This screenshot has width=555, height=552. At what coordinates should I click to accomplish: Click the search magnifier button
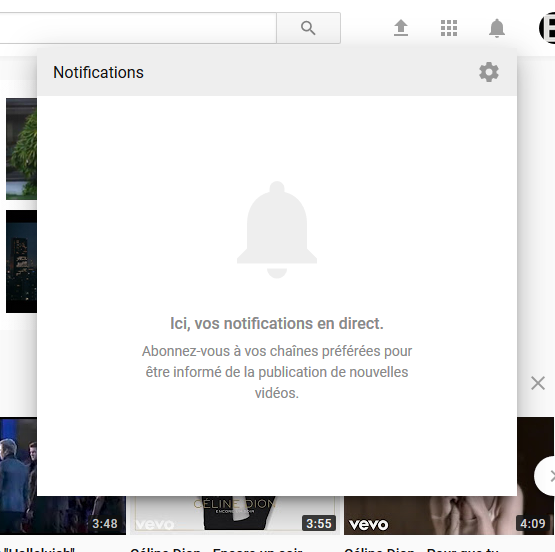pos(308,28)
